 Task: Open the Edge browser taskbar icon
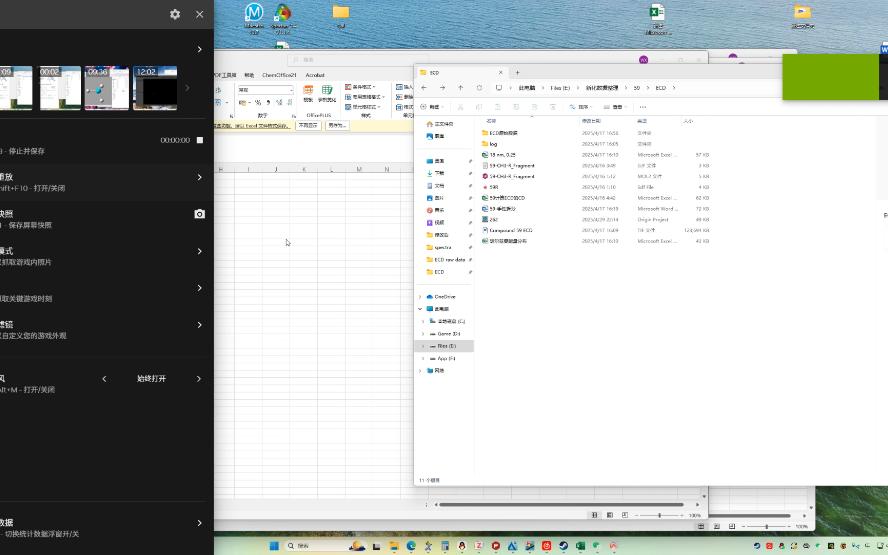pyautogui.click(x=411, y=546)
